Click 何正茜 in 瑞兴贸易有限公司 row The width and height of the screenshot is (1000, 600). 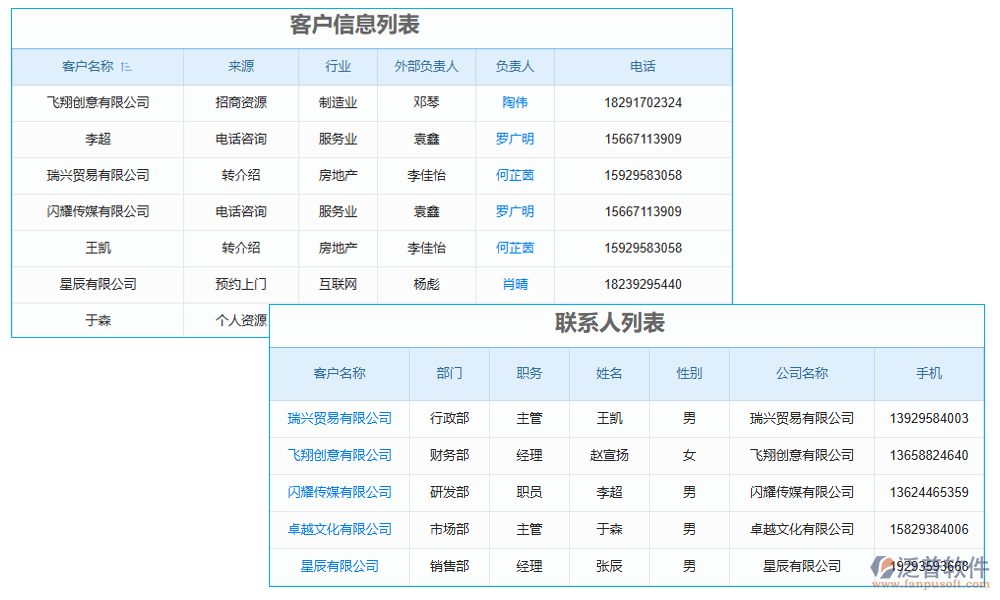(514, 175)
